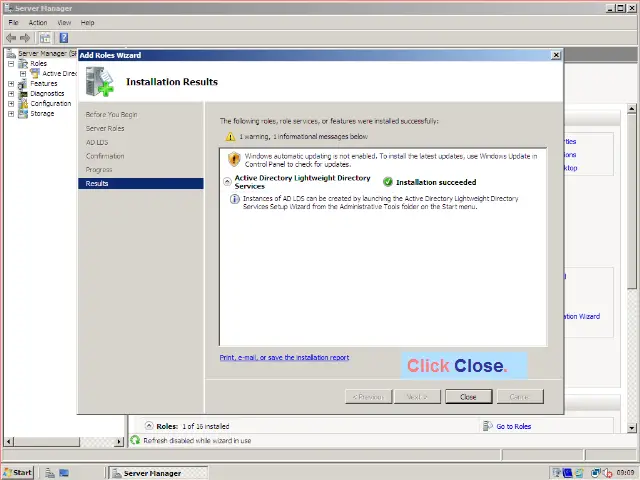
Task: Click the tree pane scroll right arrow
Action: [x=119, y=441]
